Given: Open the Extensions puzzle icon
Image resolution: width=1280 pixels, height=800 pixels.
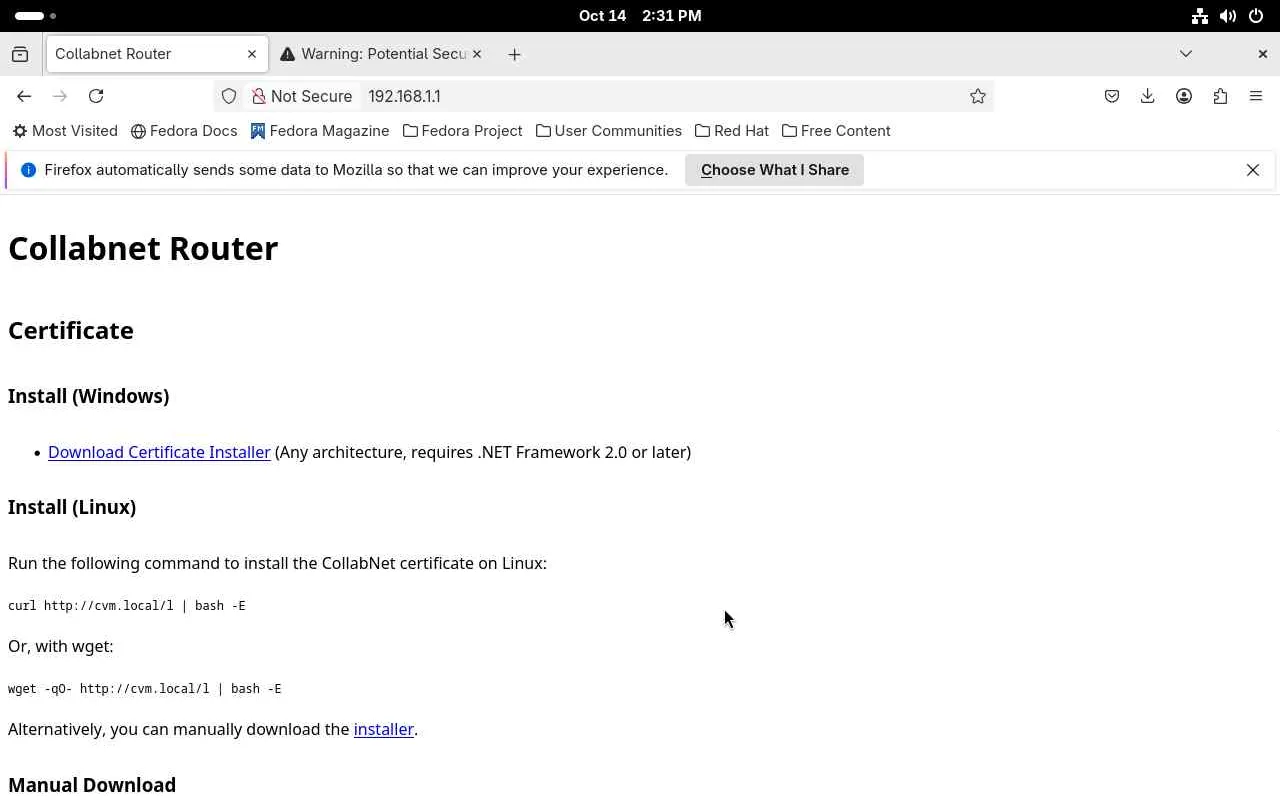Looking at the screenshot, I should 1220,96.
